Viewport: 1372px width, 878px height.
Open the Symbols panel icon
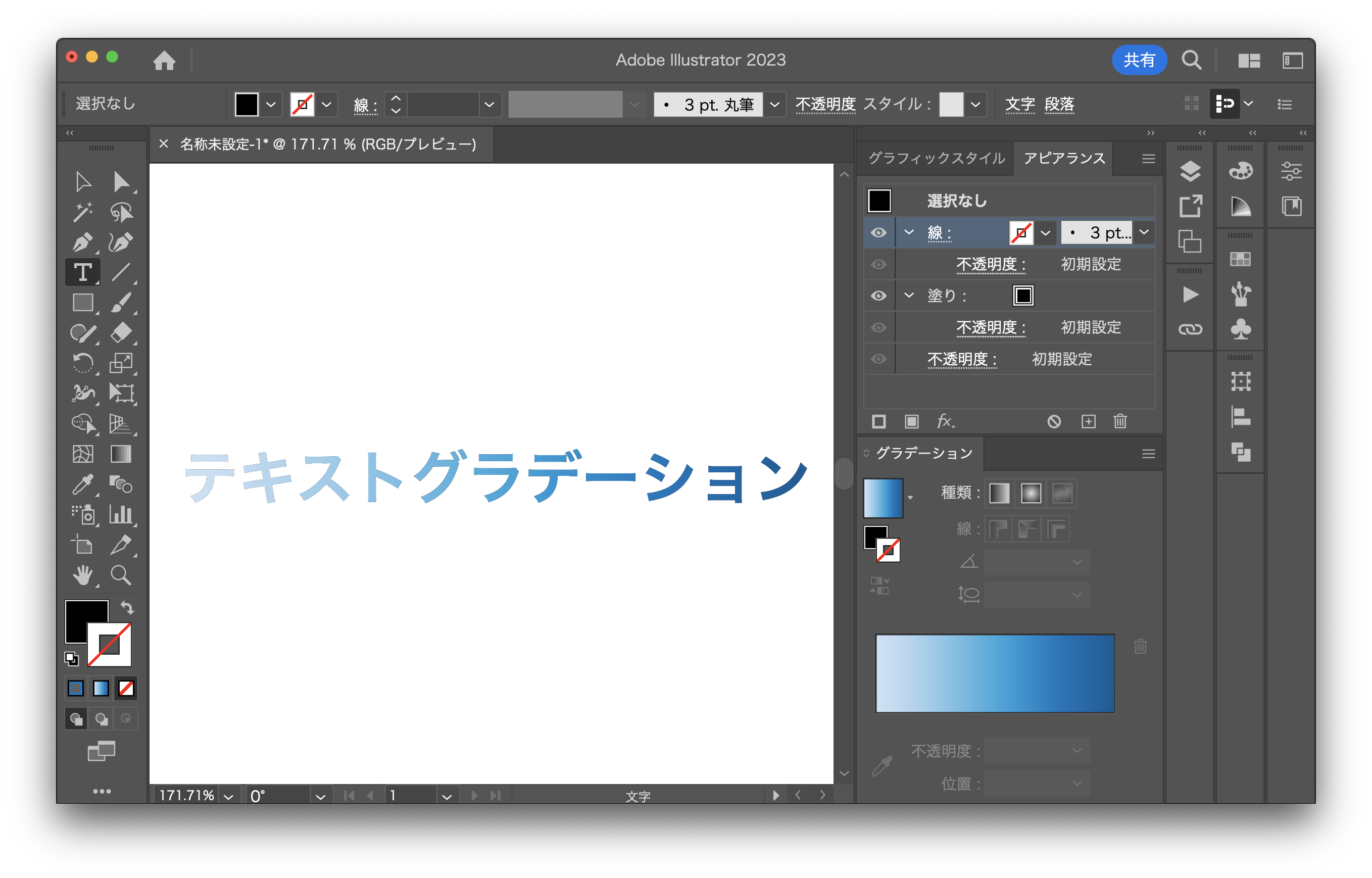[x=1241, y=329]
